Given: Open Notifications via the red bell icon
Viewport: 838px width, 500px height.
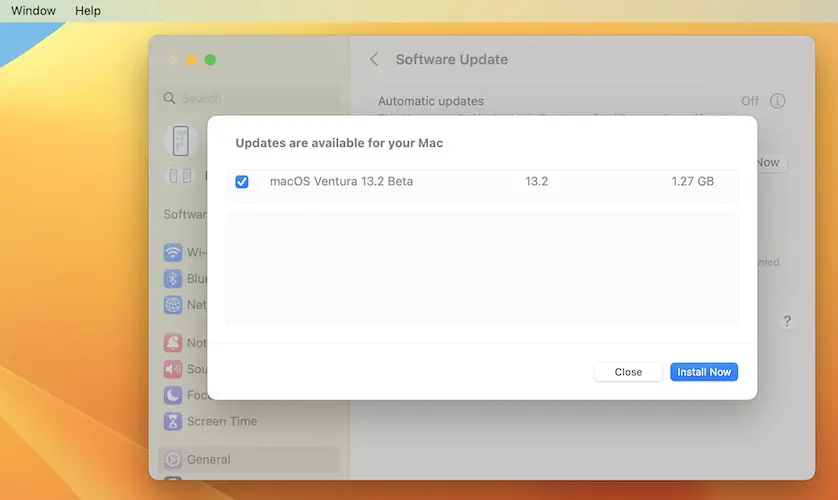Looking at the screenshot, I should [173, 343].
